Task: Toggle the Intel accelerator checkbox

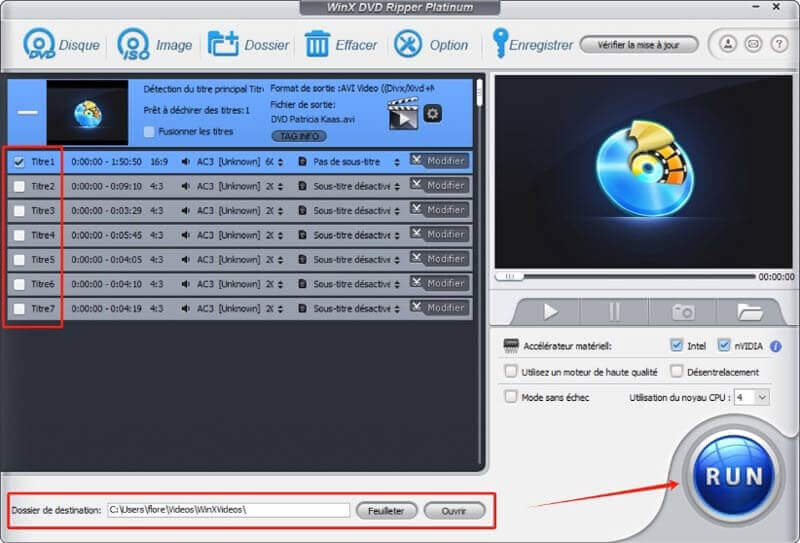Action: point(677,345)
